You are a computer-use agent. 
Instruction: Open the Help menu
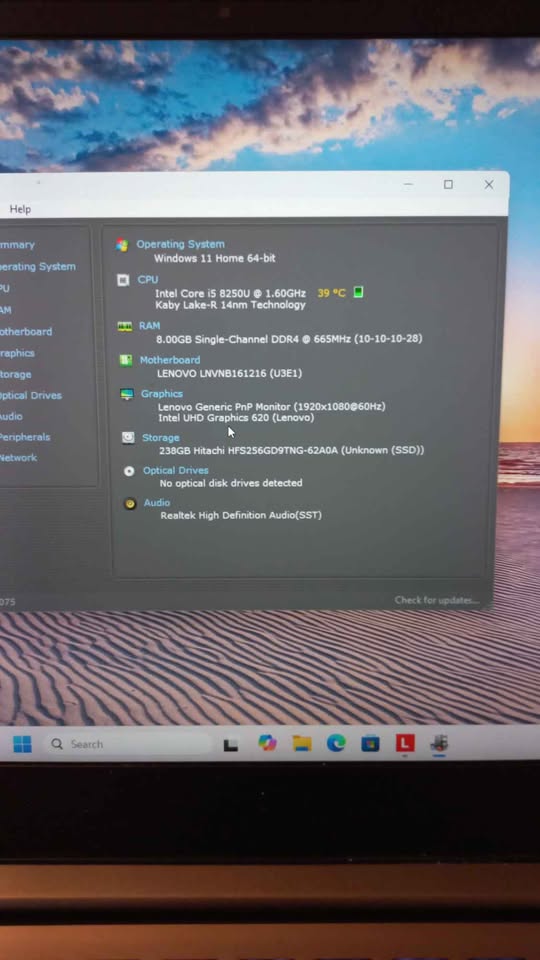(x=20, y=209)
